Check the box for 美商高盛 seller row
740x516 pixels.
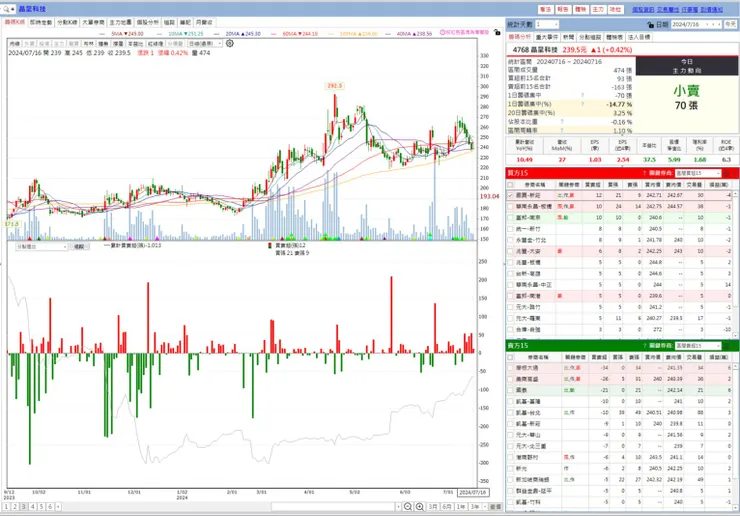pyautogui.click(x=510, y=379)
